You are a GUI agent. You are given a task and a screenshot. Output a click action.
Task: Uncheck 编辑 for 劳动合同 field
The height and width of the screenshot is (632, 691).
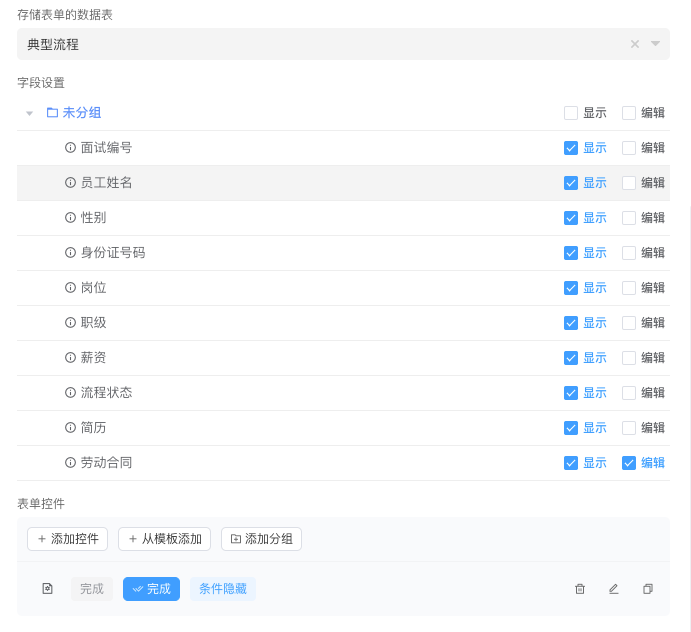(629, 463)
